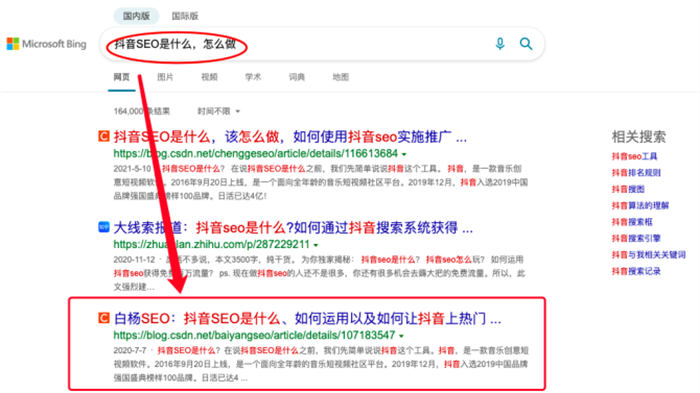
Task: Activate voice search microphone icon
Action: point(500,43)
